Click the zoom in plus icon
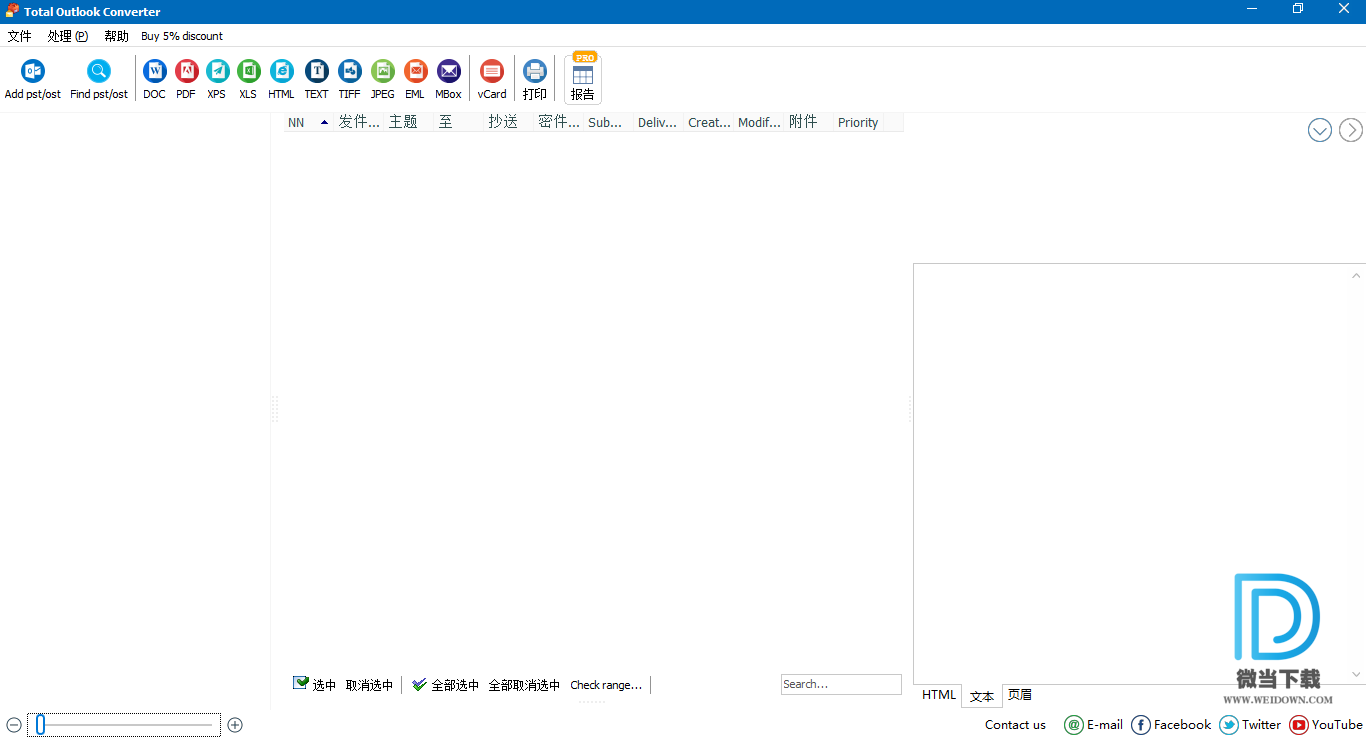Screen dimensions: 1366x738 click(235, 725)
